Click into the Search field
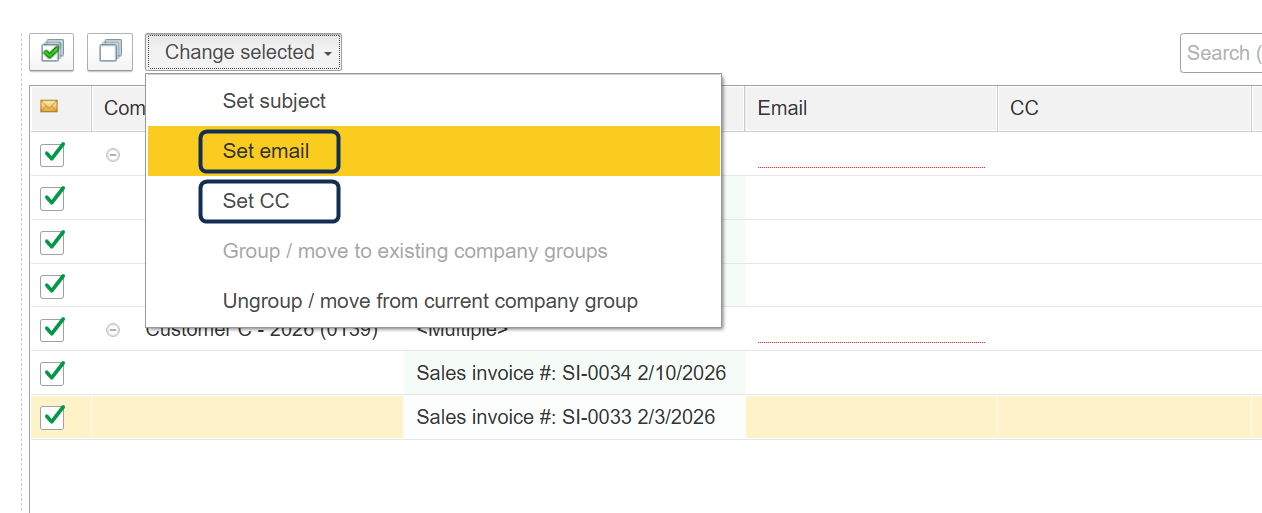The width and height of the screenshot is (1262, 513). [1220, 53]
